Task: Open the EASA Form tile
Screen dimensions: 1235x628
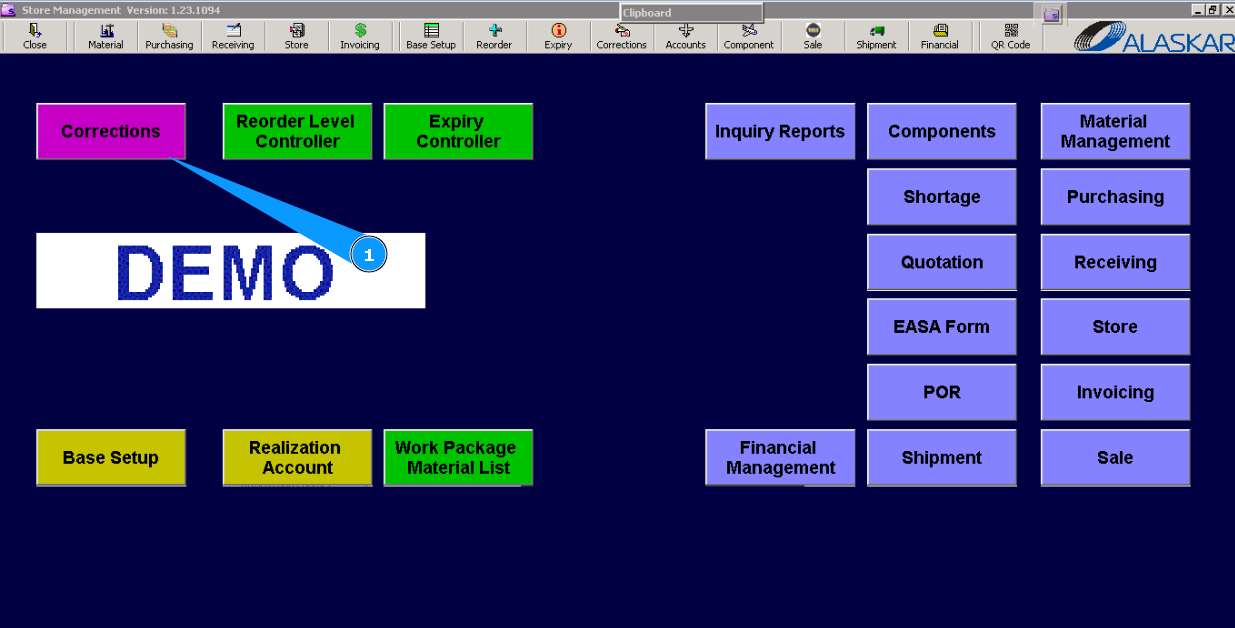Action: 942,327
